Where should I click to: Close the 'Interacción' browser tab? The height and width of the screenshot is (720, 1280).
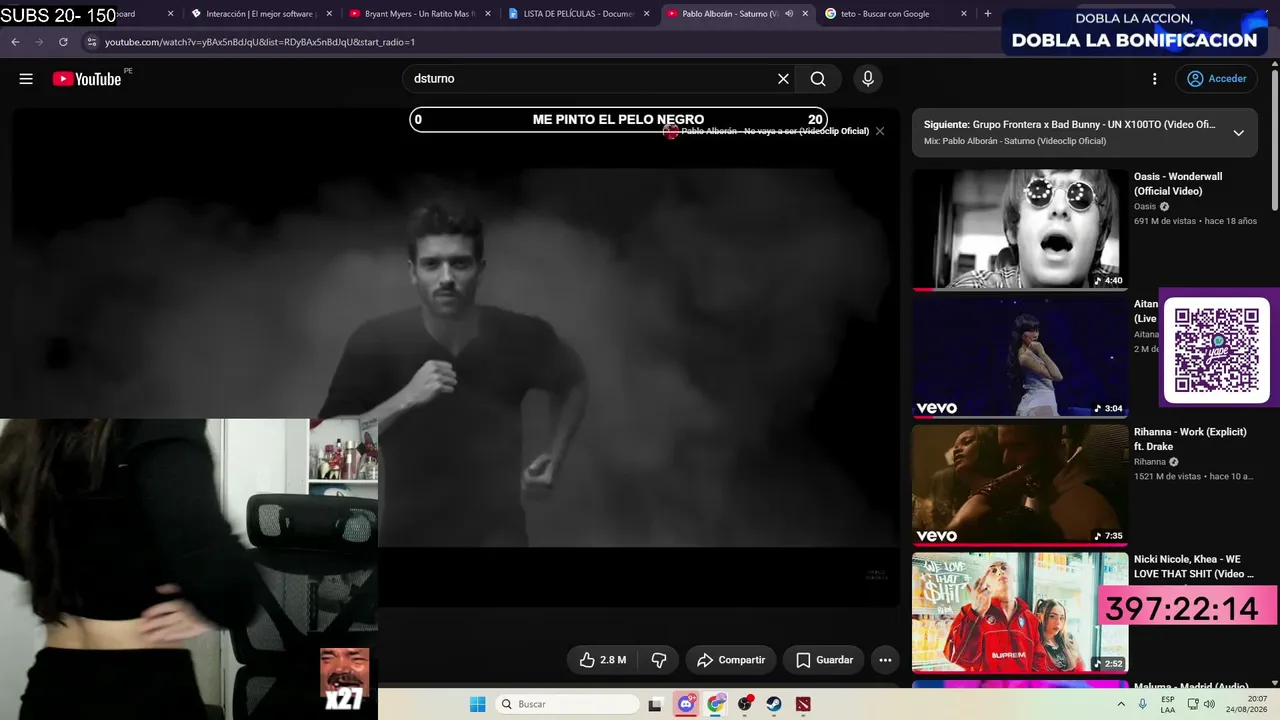click(x=329, y=14)
